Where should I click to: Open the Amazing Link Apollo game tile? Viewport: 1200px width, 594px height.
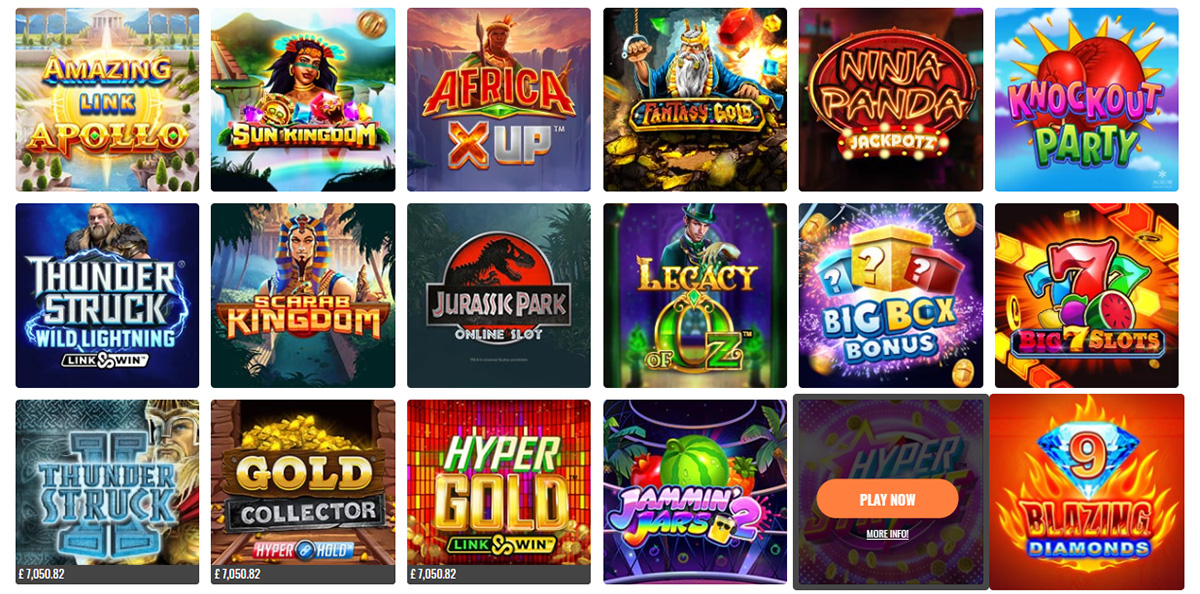click(x=107, y=99)
